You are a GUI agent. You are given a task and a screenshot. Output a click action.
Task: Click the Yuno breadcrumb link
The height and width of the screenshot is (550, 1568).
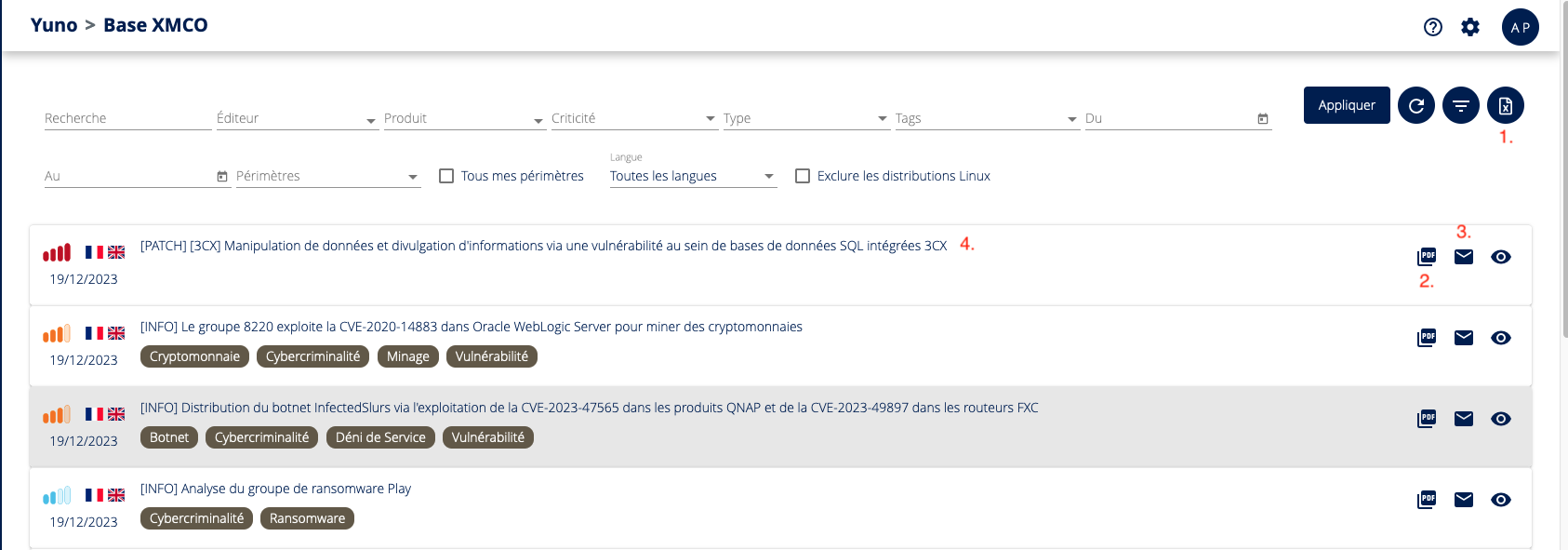click(54, 25)
